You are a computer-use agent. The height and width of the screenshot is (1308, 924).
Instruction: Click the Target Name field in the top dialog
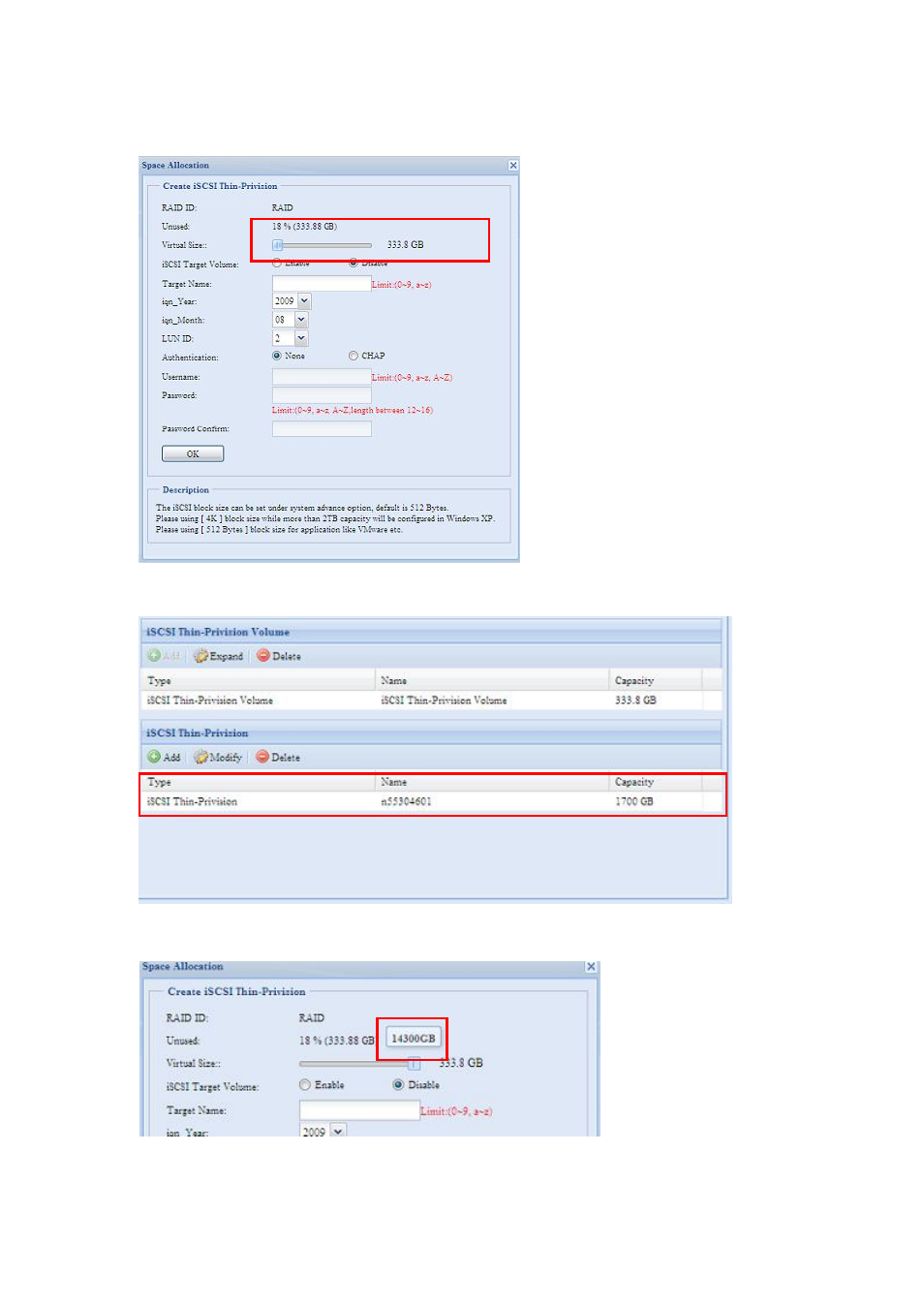coord(322,284)
